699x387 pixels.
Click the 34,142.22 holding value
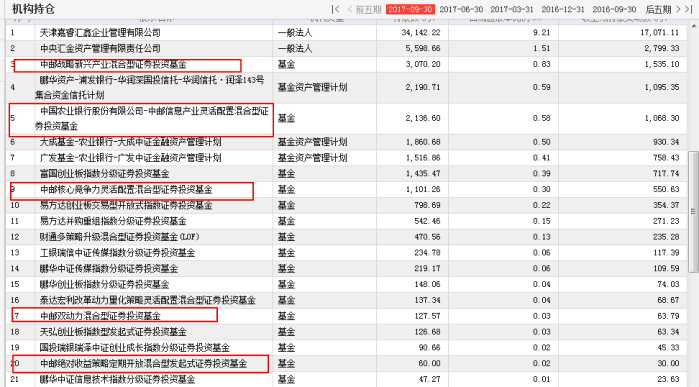click(420, 33)
